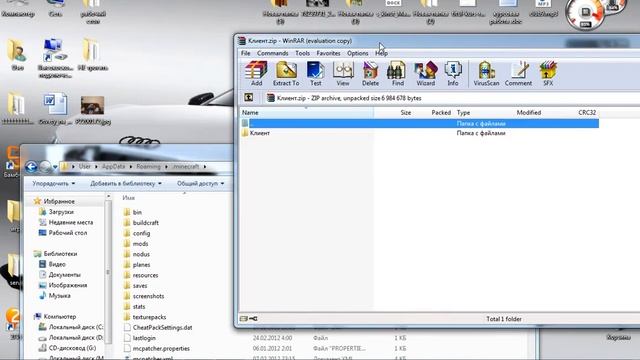Sort archive list by Size column
This screenshot has width=640, height=360.
[405, 113]
